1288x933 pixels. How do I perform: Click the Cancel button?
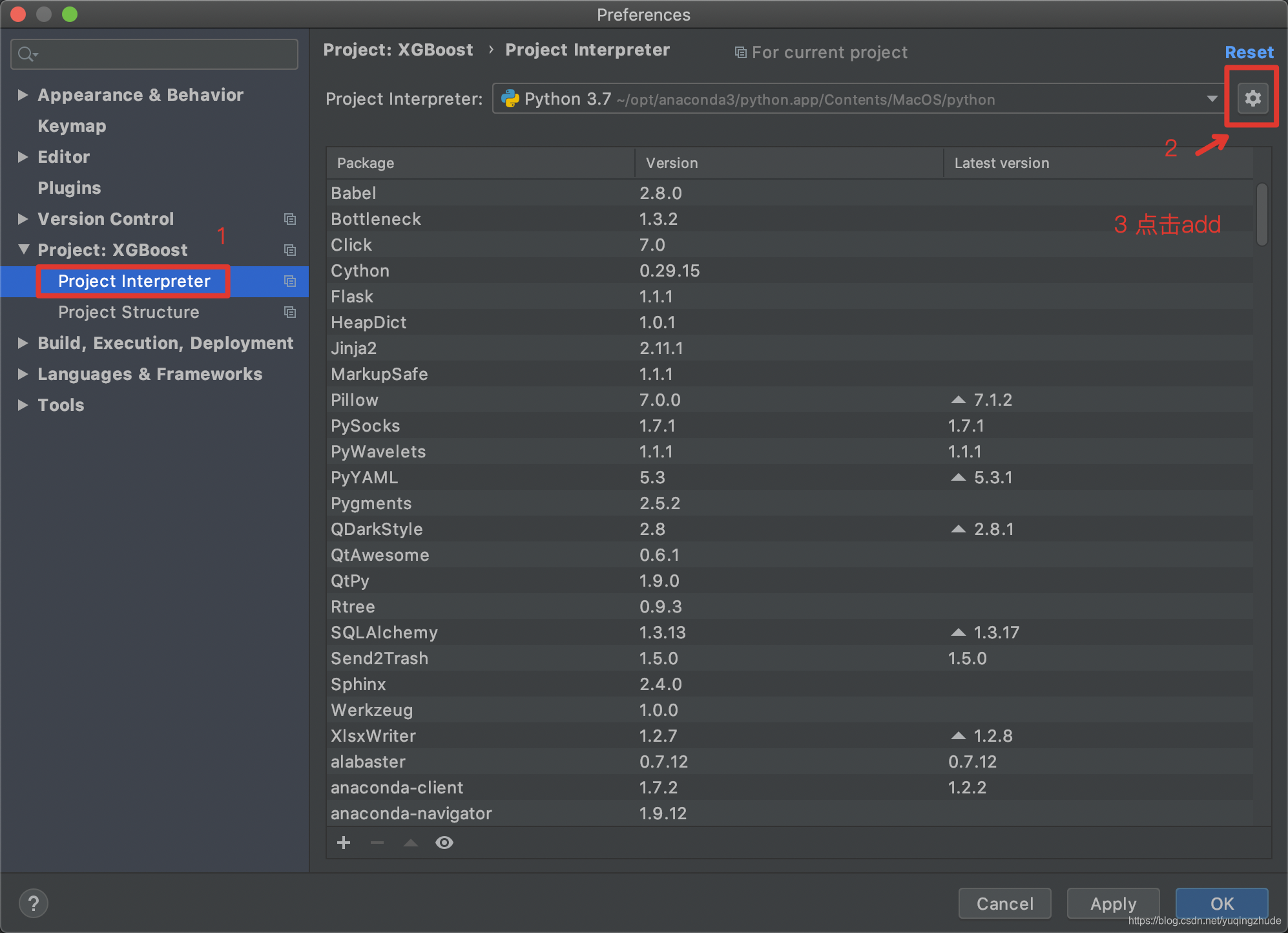(1004, 903)
